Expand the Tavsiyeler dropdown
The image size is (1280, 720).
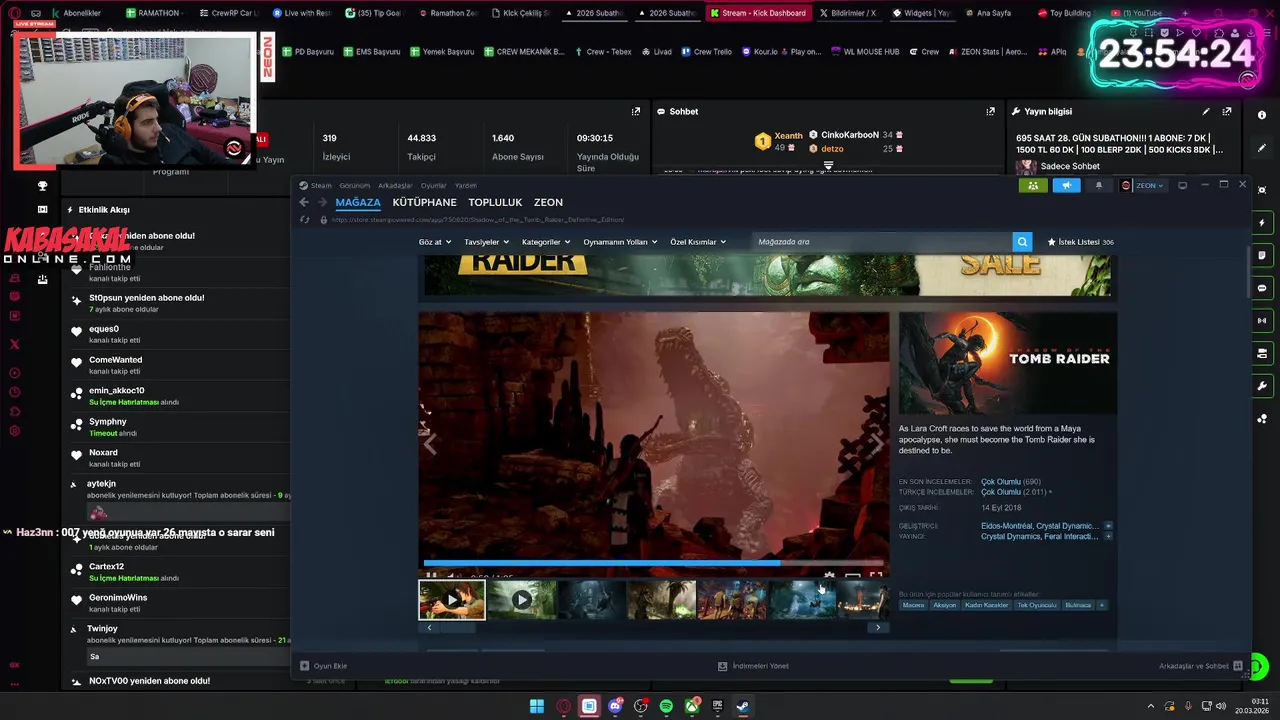[487, 242]
